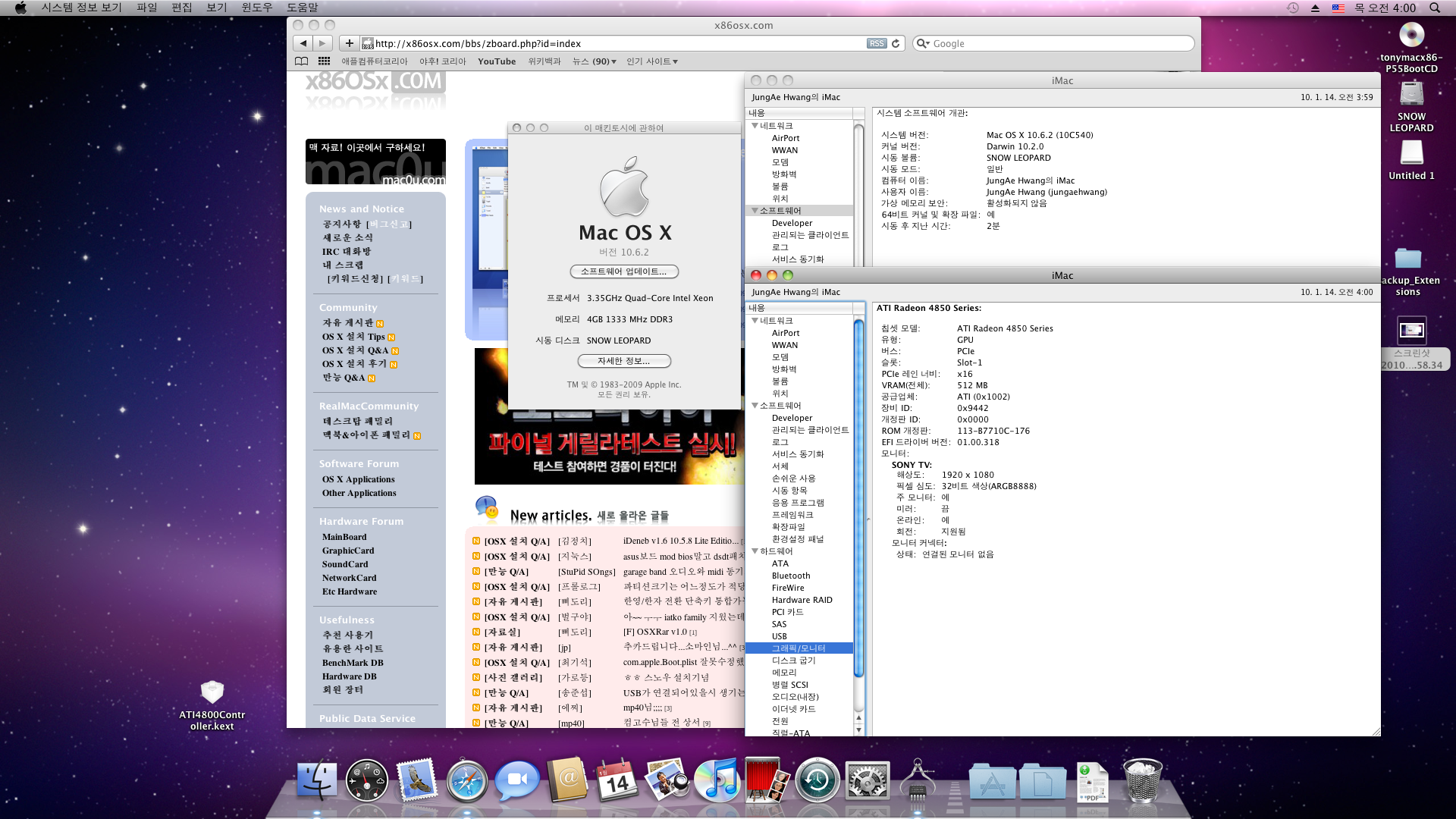Viewport: 1456px width, 819px height.
Task: Open Time Machine in the Dock
Action: 817,780
